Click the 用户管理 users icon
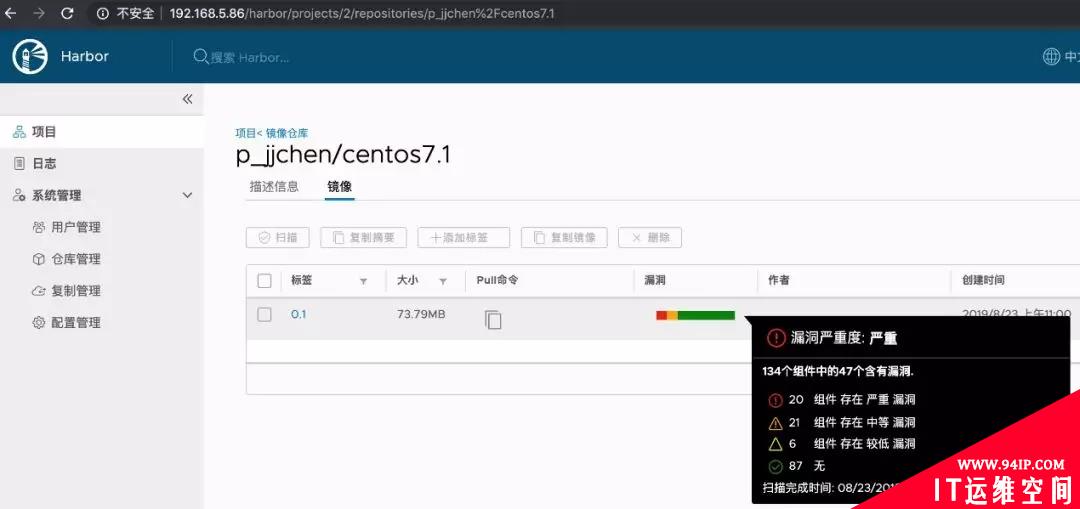The width and height of the screenshot is (1080, 509). tap(39, 227)
